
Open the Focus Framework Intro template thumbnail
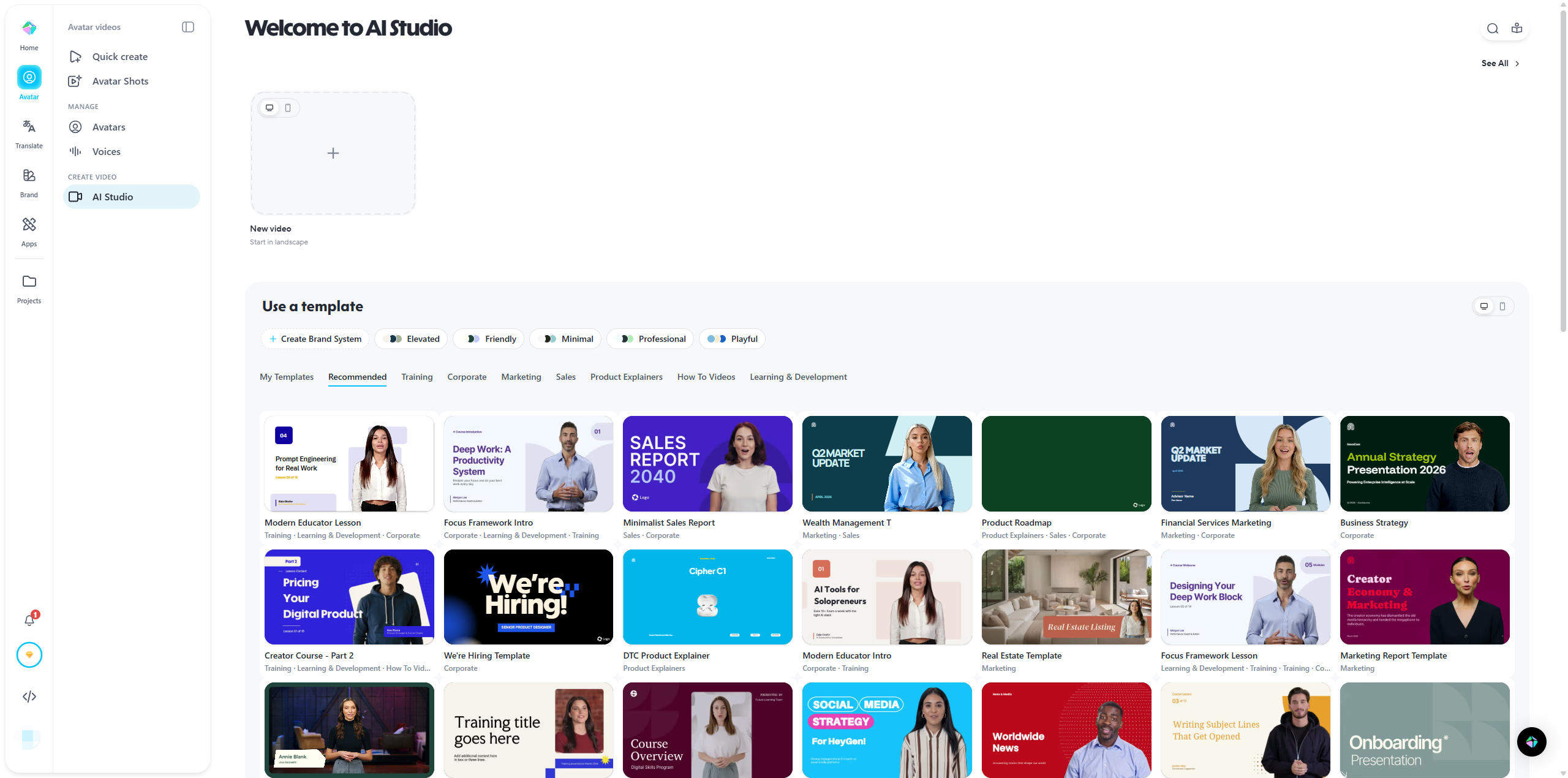coord(529,464)
